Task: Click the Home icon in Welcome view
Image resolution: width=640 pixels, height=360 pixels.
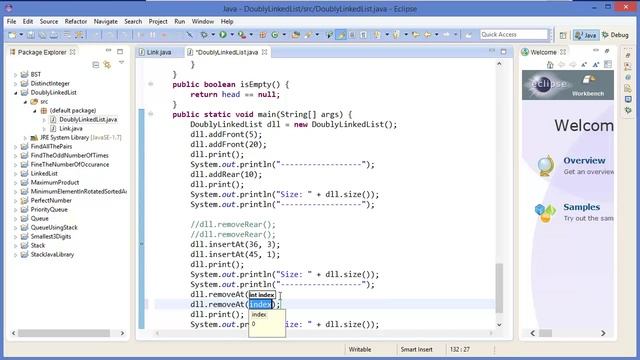Action: 550,64
